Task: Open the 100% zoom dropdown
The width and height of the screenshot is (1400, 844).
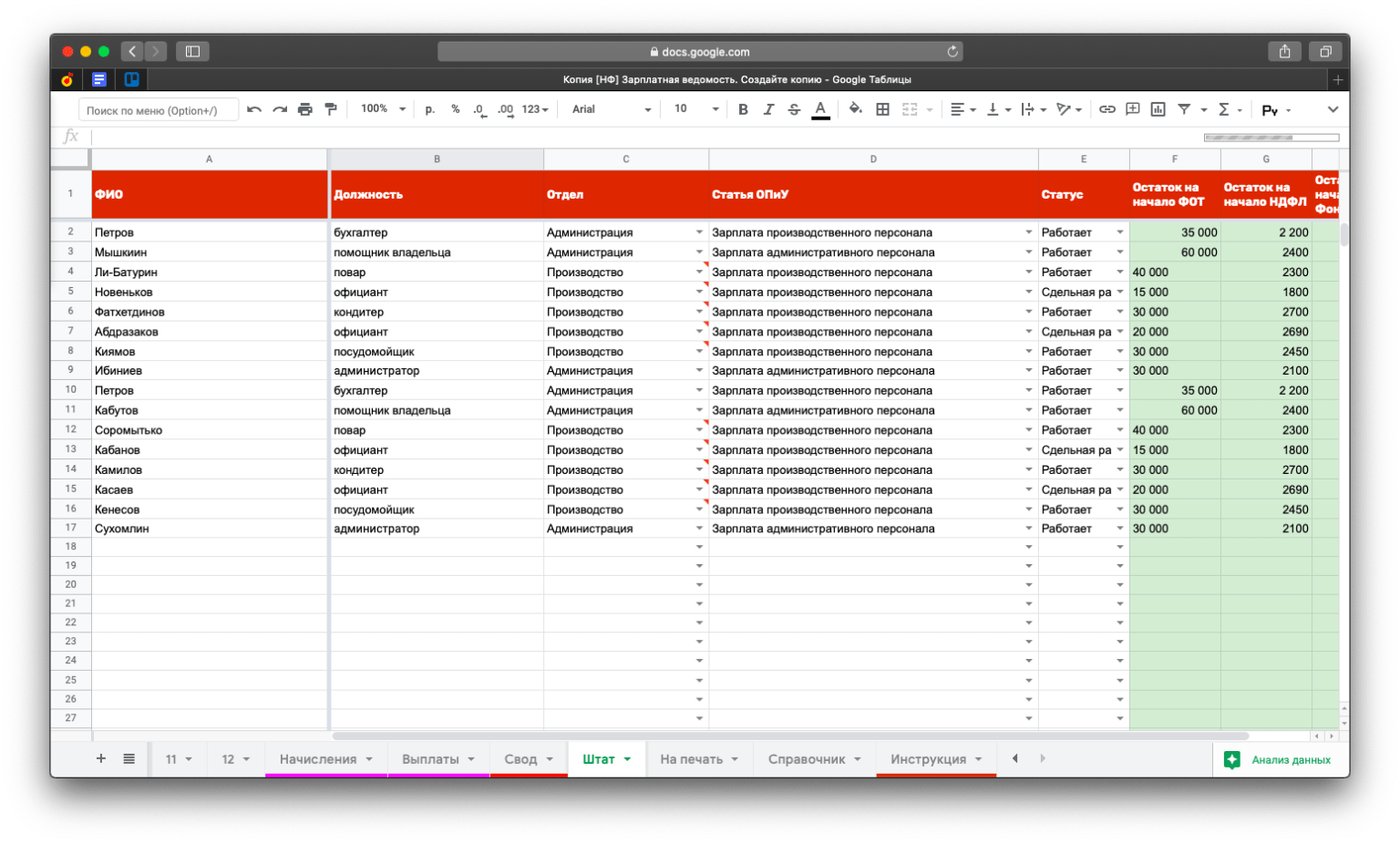Action: click(x=382, y=109)
